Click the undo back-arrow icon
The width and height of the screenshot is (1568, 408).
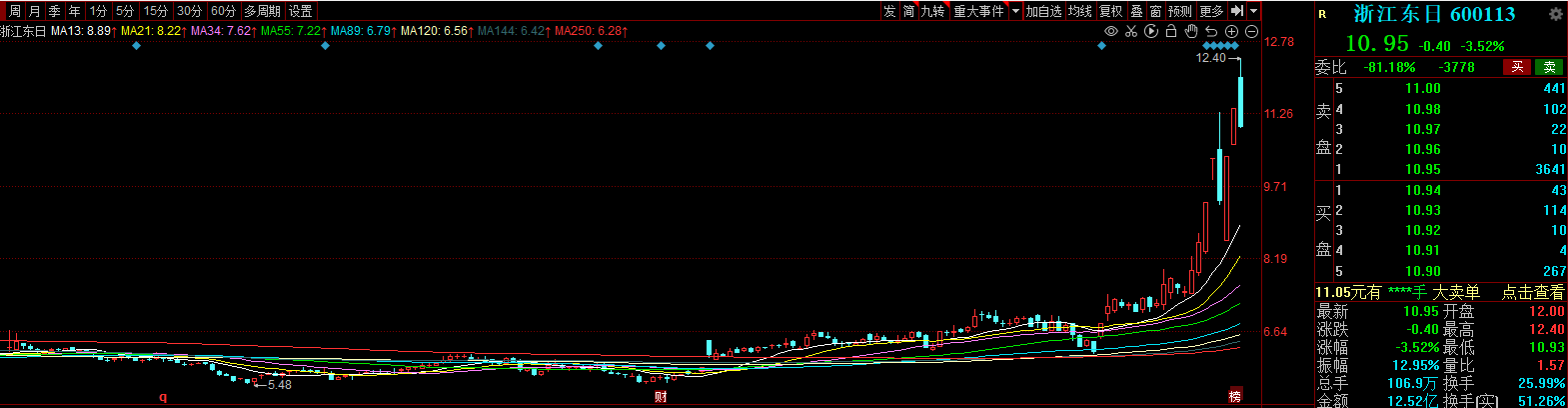(1211, 32)
